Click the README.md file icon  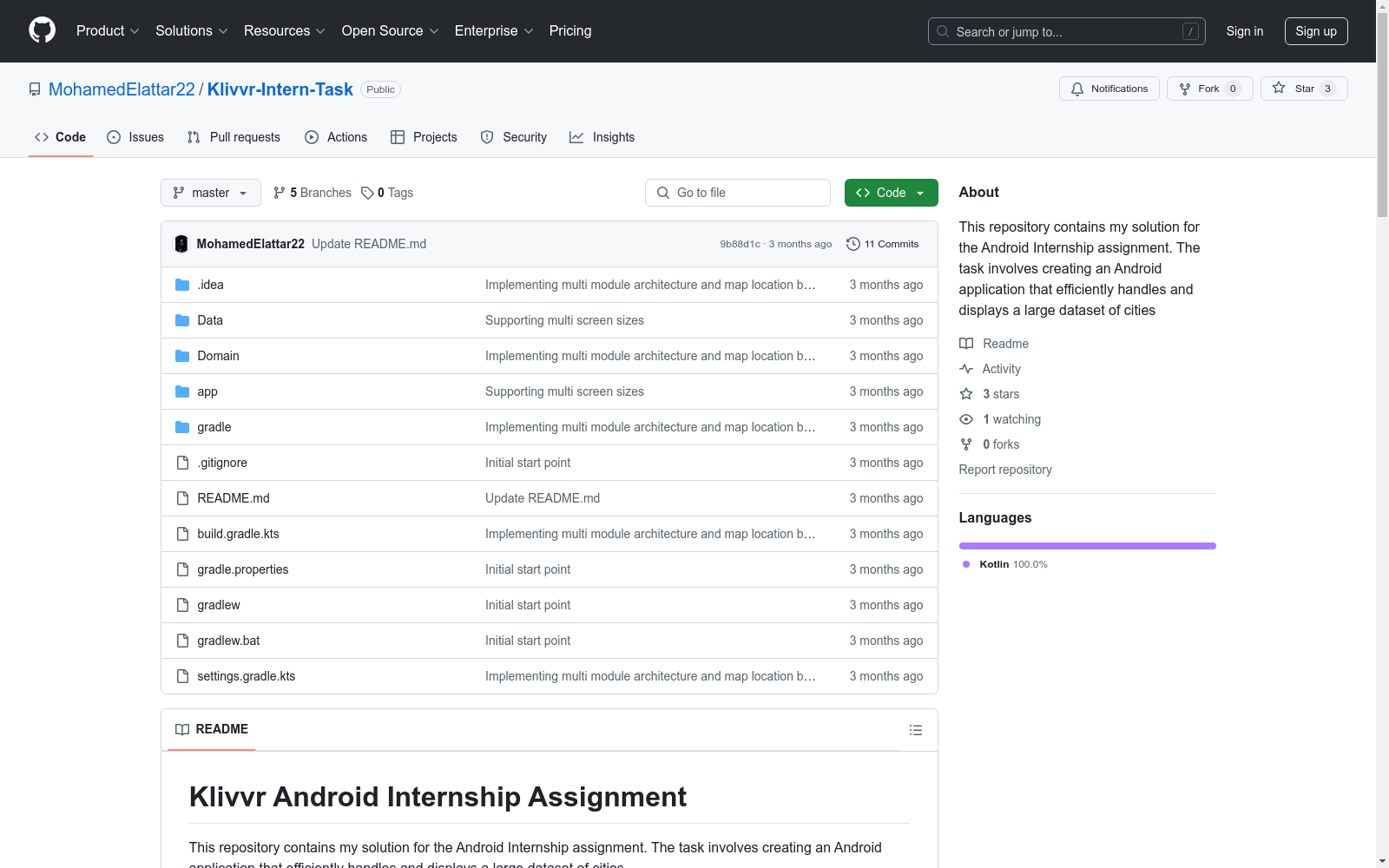pos(182,498)
